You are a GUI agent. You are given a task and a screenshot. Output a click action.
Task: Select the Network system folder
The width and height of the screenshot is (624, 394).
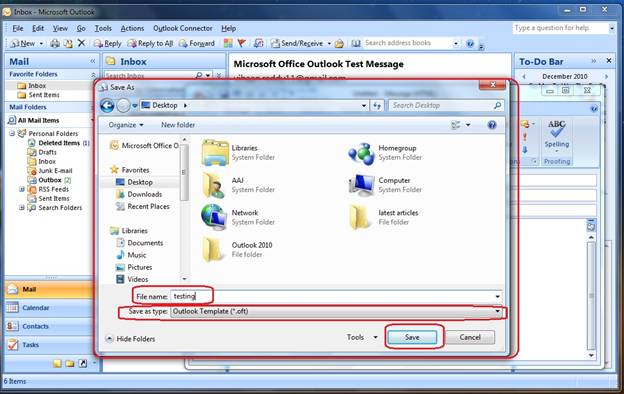238,217
